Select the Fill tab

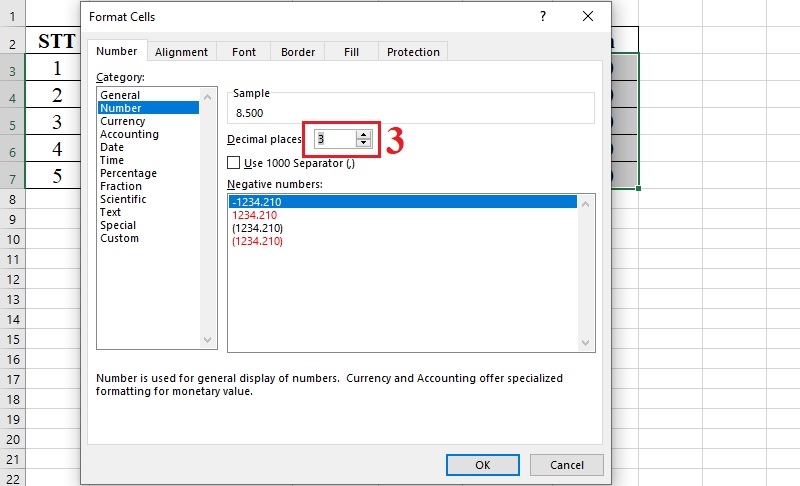tap(352, 52)
